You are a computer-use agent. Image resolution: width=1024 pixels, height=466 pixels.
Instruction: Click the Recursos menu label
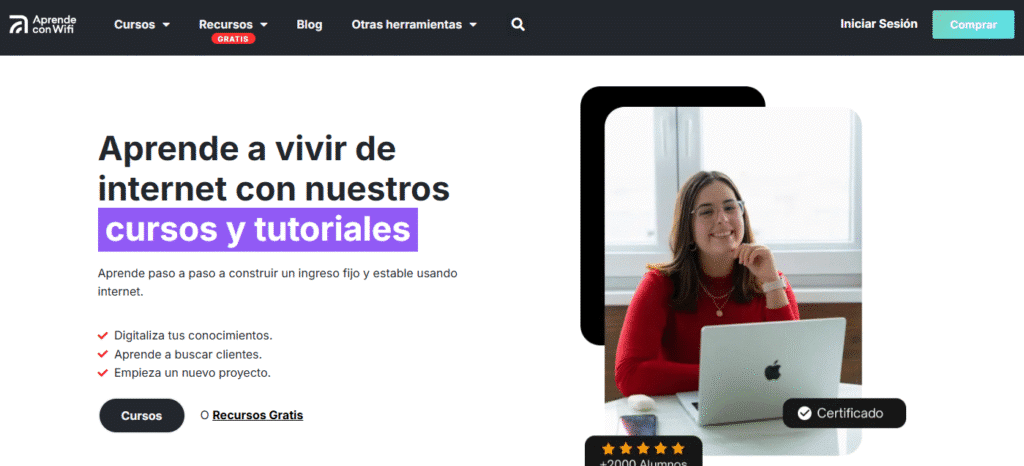coord(226,25)
